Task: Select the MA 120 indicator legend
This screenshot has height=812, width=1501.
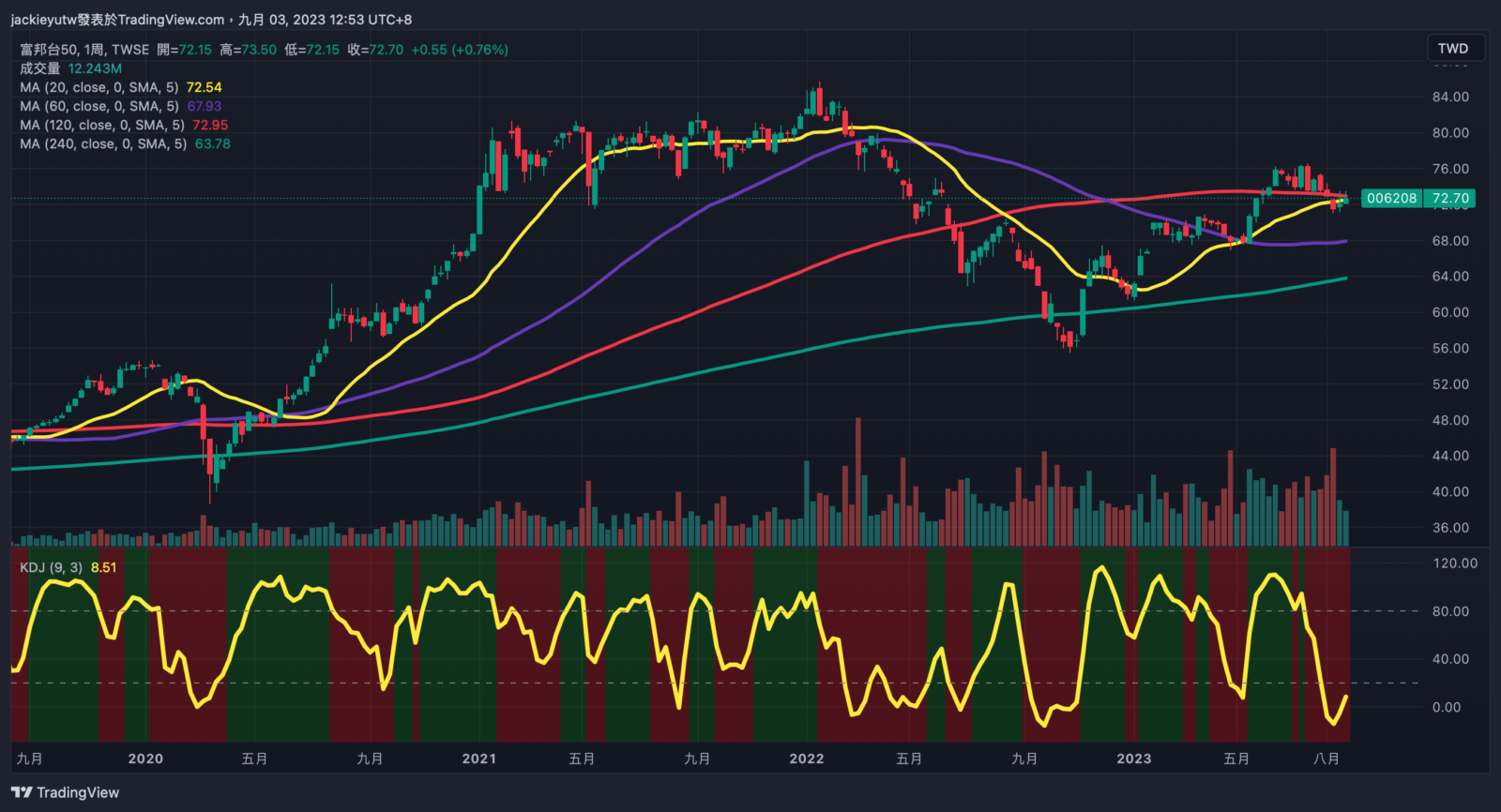Action: click(101, 125)
